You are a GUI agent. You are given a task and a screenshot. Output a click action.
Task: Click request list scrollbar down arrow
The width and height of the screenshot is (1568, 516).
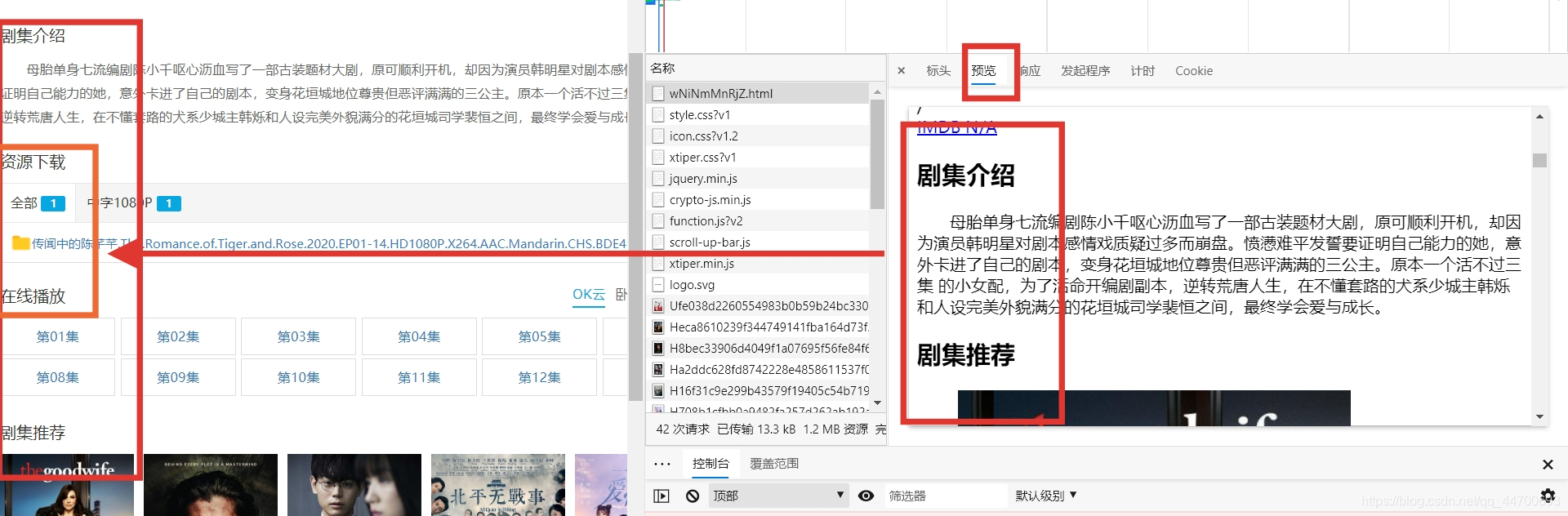(x=878, y=403)
